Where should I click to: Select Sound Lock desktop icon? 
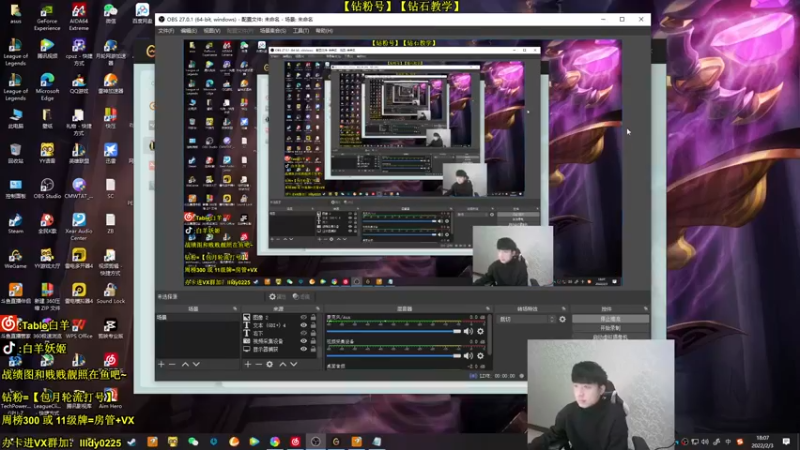[110, 293]
